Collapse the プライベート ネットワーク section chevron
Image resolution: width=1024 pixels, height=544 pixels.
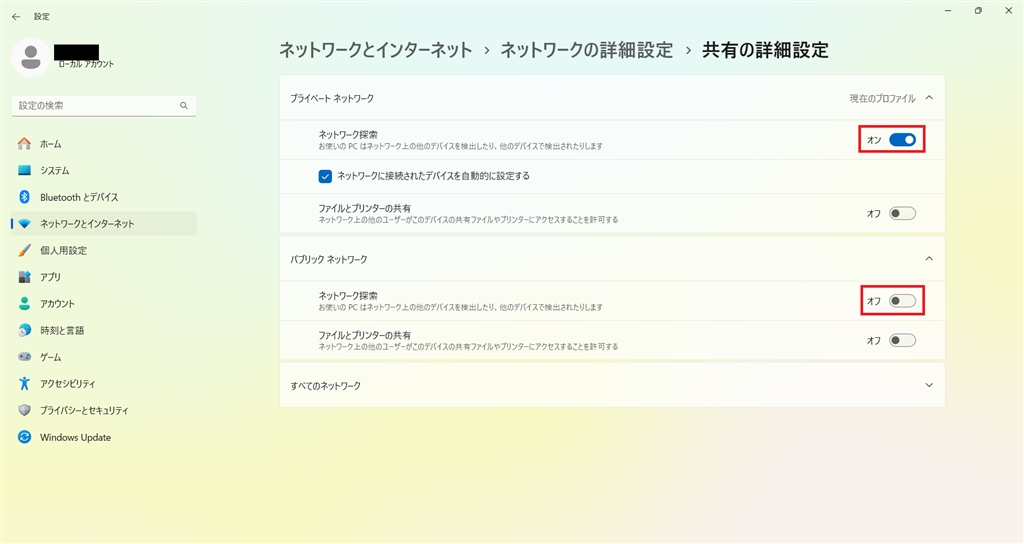click(x=929, y=98)
